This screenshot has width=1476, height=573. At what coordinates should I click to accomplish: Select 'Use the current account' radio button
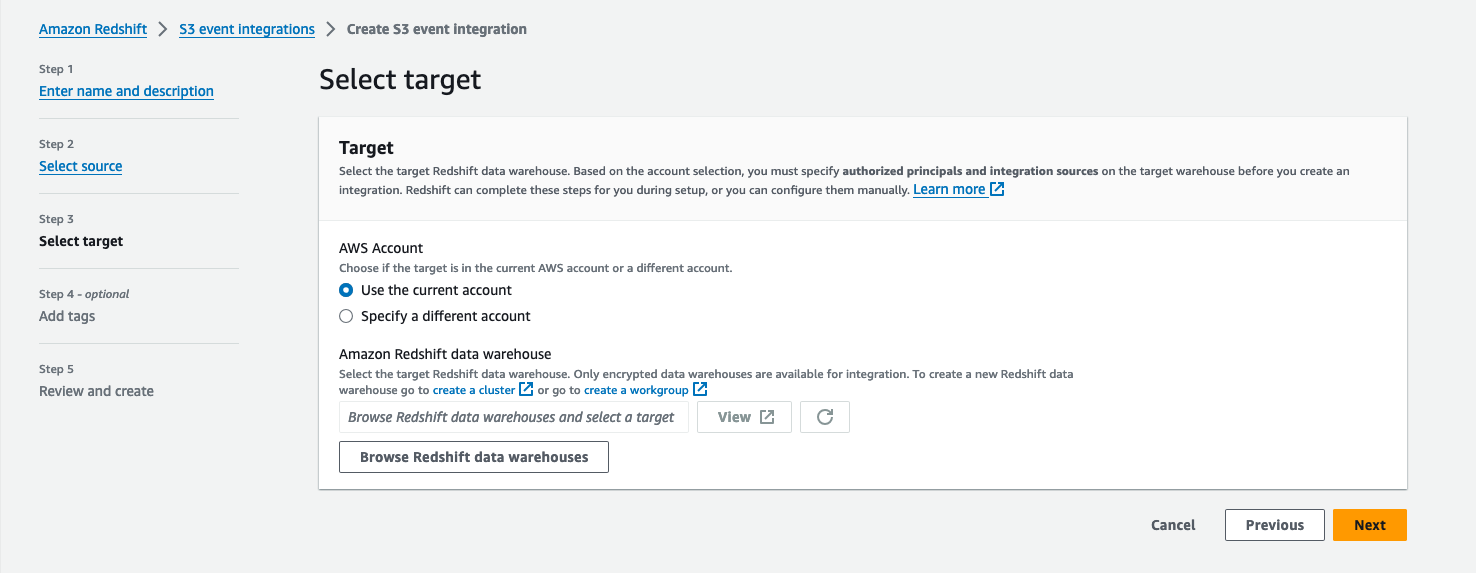pyautogui.click(x=346, y=290)
